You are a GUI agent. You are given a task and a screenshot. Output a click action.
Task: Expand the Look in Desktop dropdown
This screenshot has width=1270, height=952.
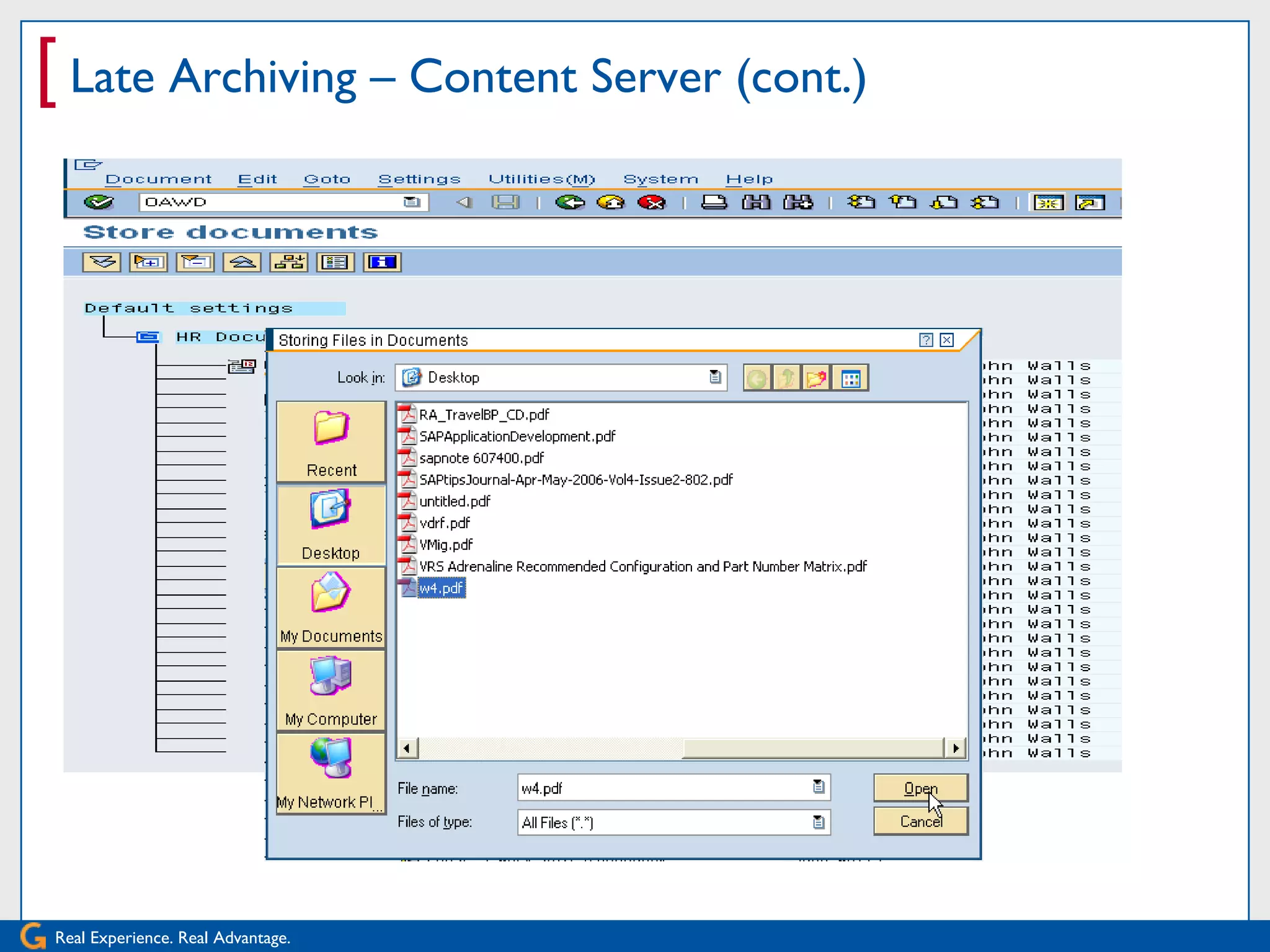(715, 377)
